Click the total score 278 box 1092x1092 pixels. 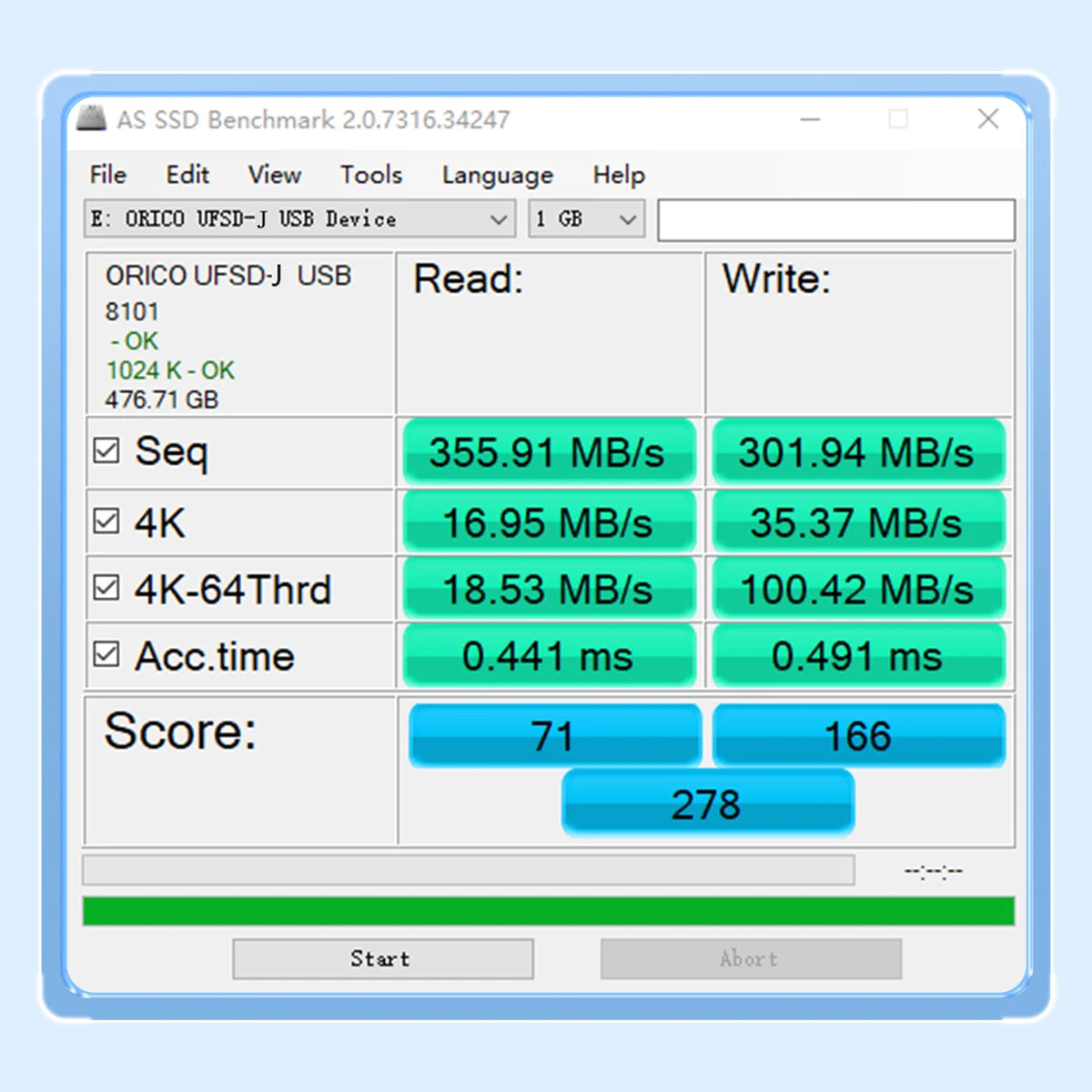(x=707, y=804)
